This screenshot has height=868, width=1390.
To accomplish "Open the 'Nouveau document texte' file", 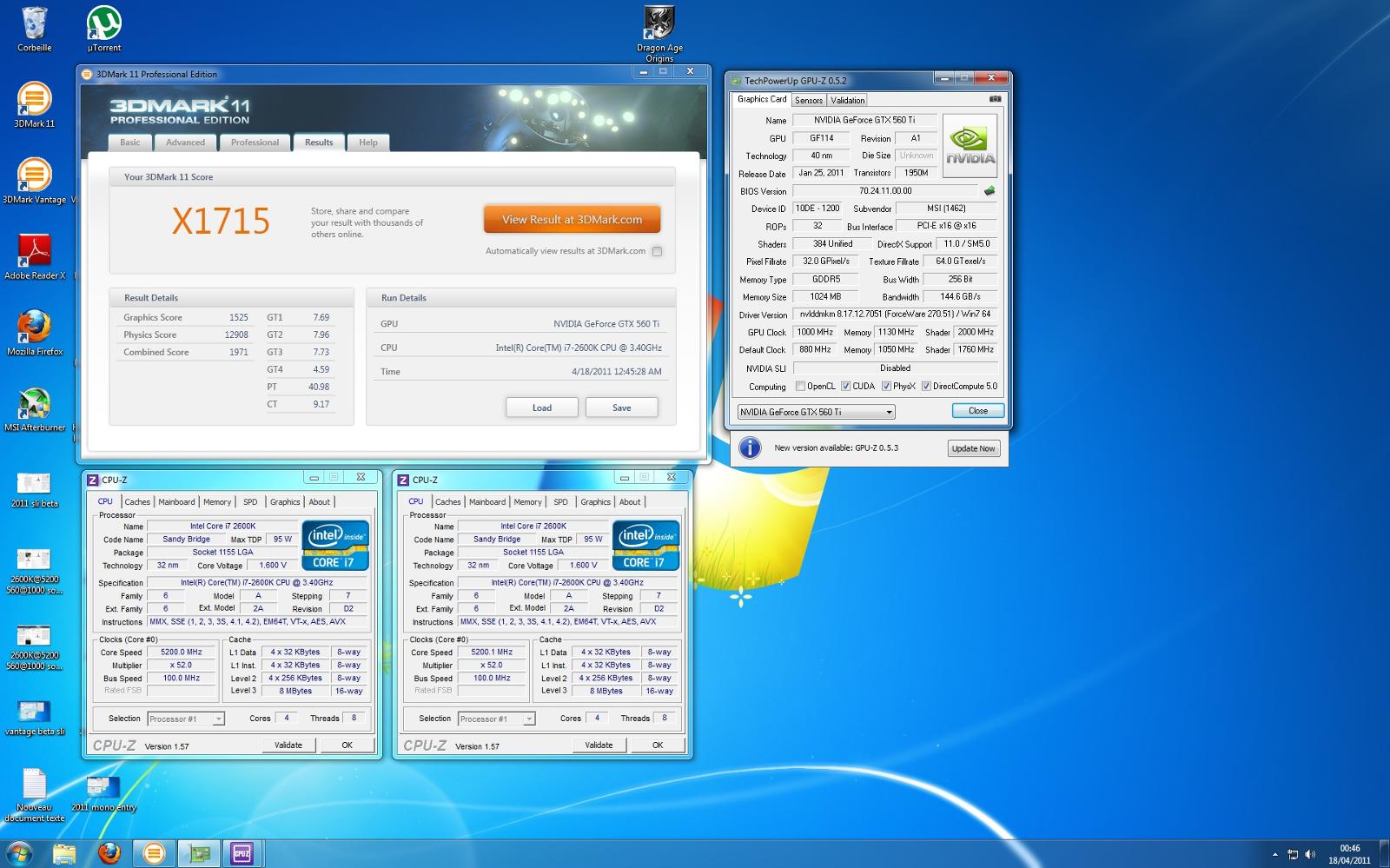I will (34, 795).
